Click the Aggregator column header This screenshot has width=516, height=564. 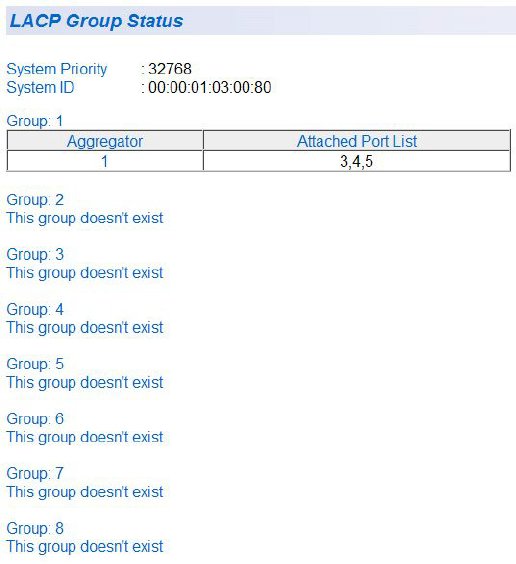[105, 141]
